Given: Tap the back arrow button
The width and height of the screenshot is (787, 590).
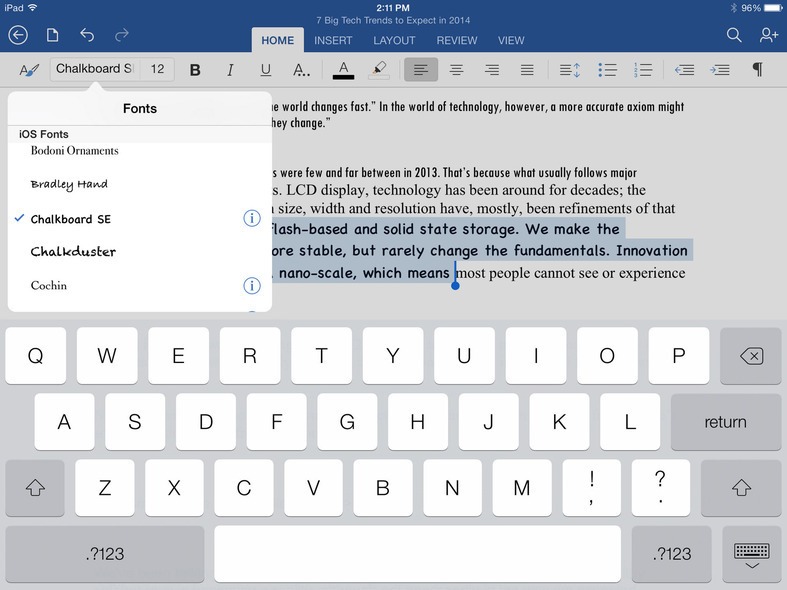Looking at the screenshot, I should (18, 36).
